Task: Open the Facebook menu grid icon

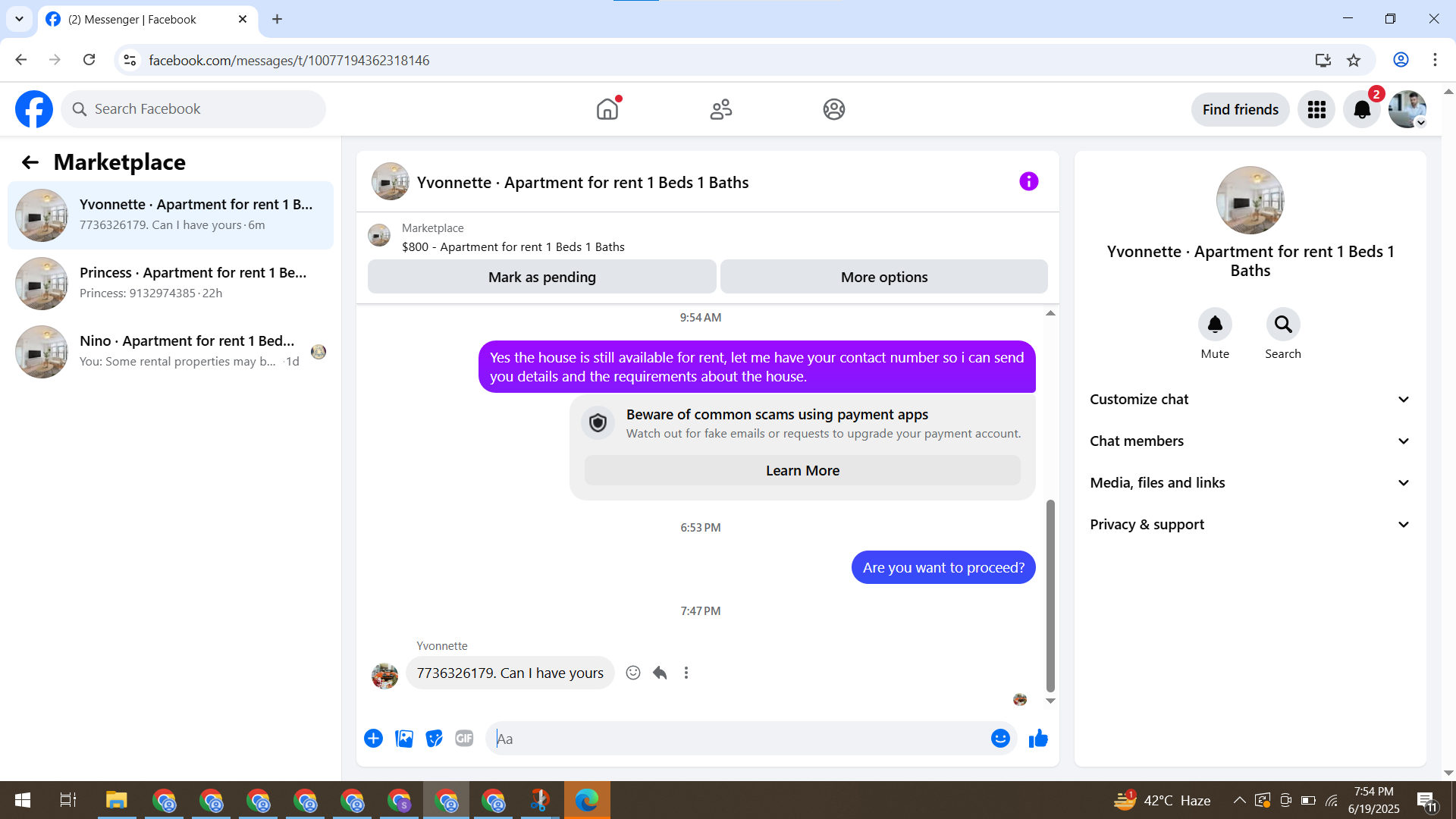Action: [1316, 109]
